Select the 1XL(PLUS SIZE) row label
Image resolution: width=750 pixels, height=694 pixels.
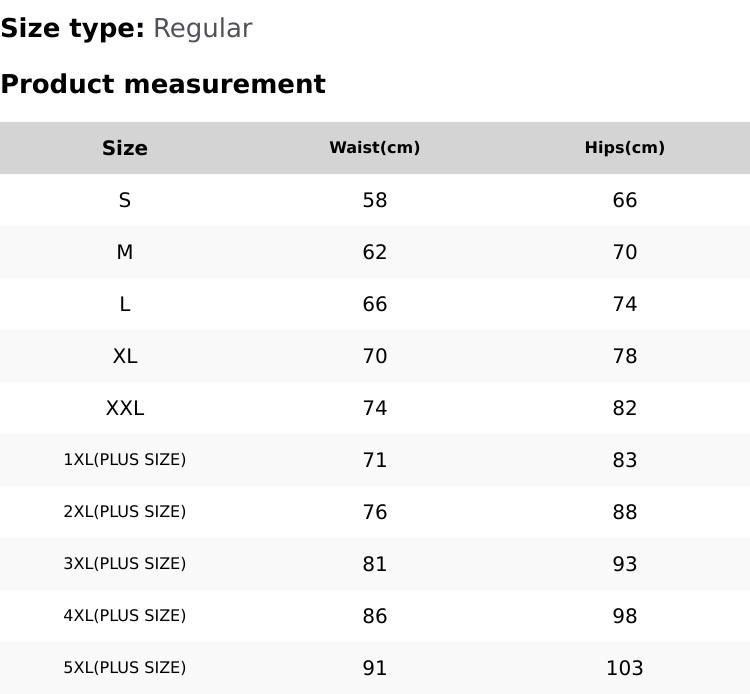coord(125,460)
